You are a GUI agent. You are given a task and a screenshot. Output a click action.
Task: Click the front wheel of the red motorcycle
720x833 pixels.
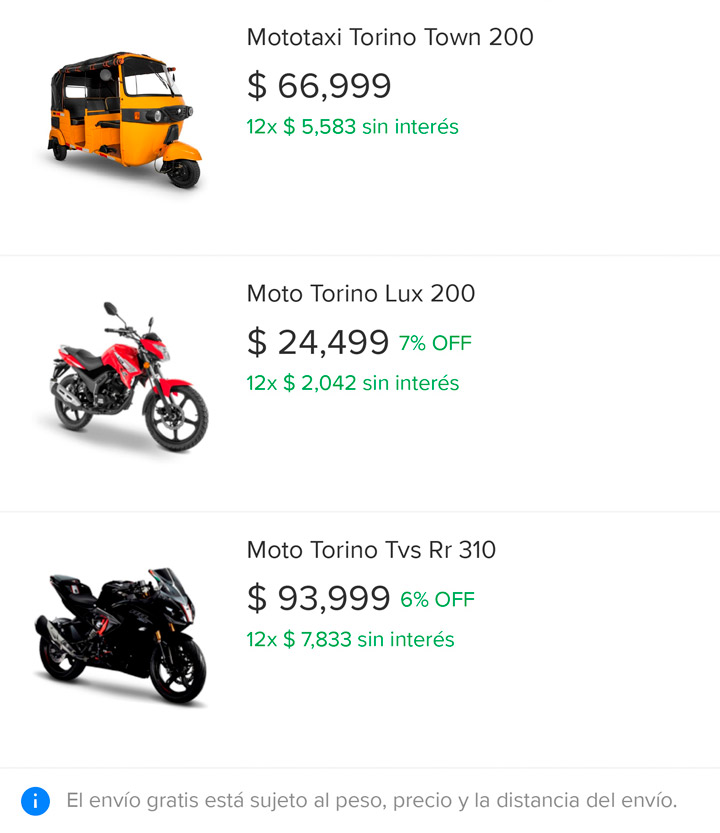176,417
